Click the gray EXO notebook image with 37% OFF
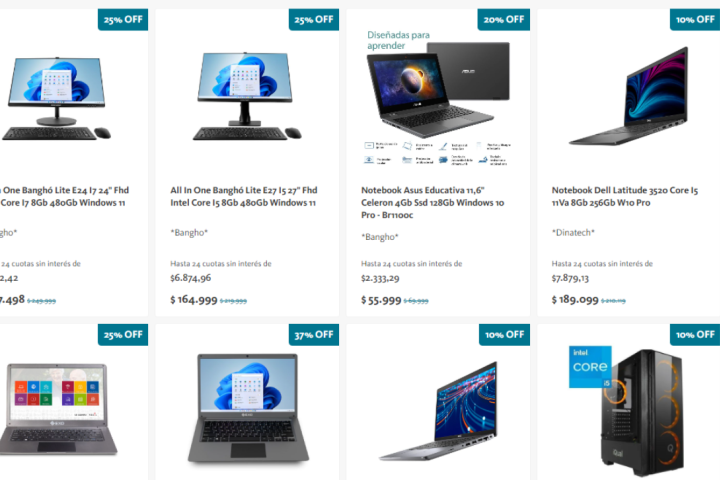Viewport: 720px width, 480px height. click(x=248, y=407)
